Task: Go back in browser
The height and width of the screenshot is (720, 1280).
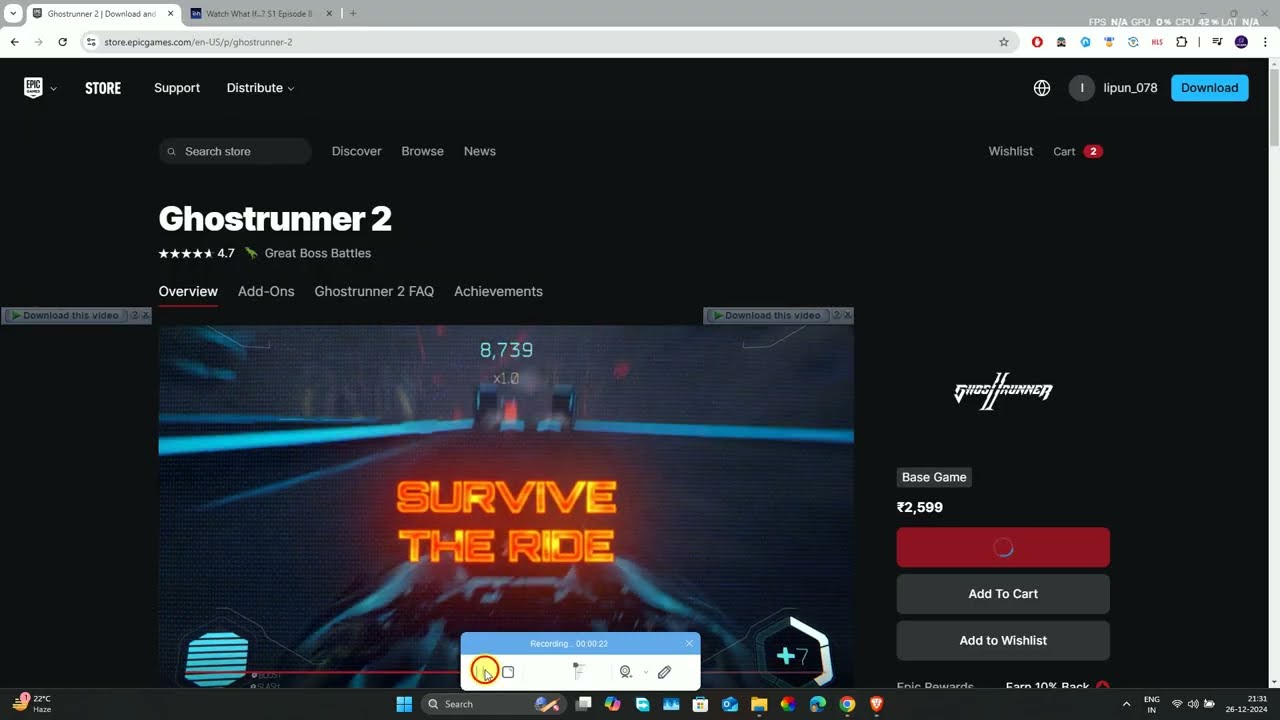Action: (x=14, y=42)
